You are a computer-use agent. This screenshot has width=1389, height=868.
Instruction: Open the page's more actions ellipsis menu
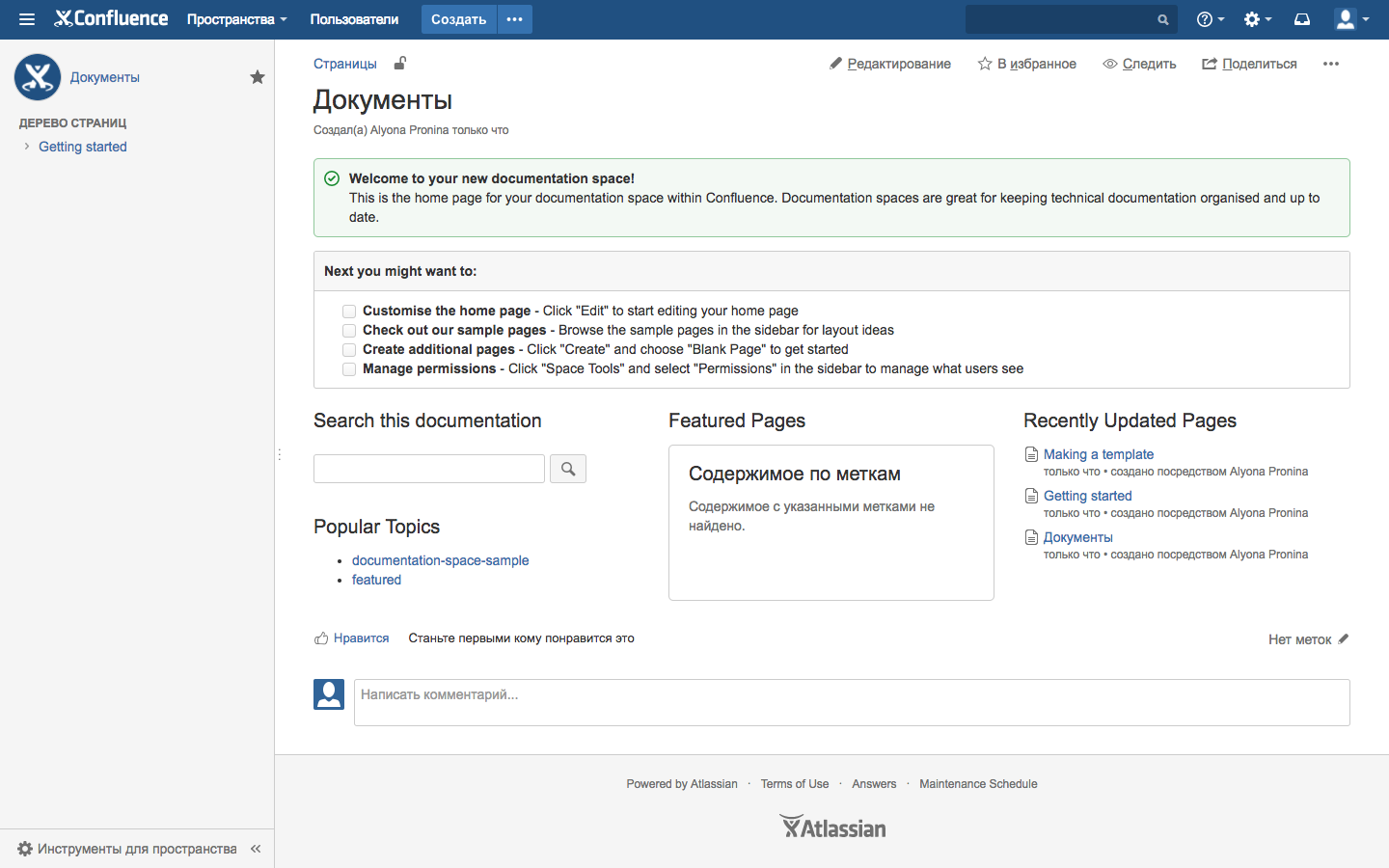[1331, 64]
